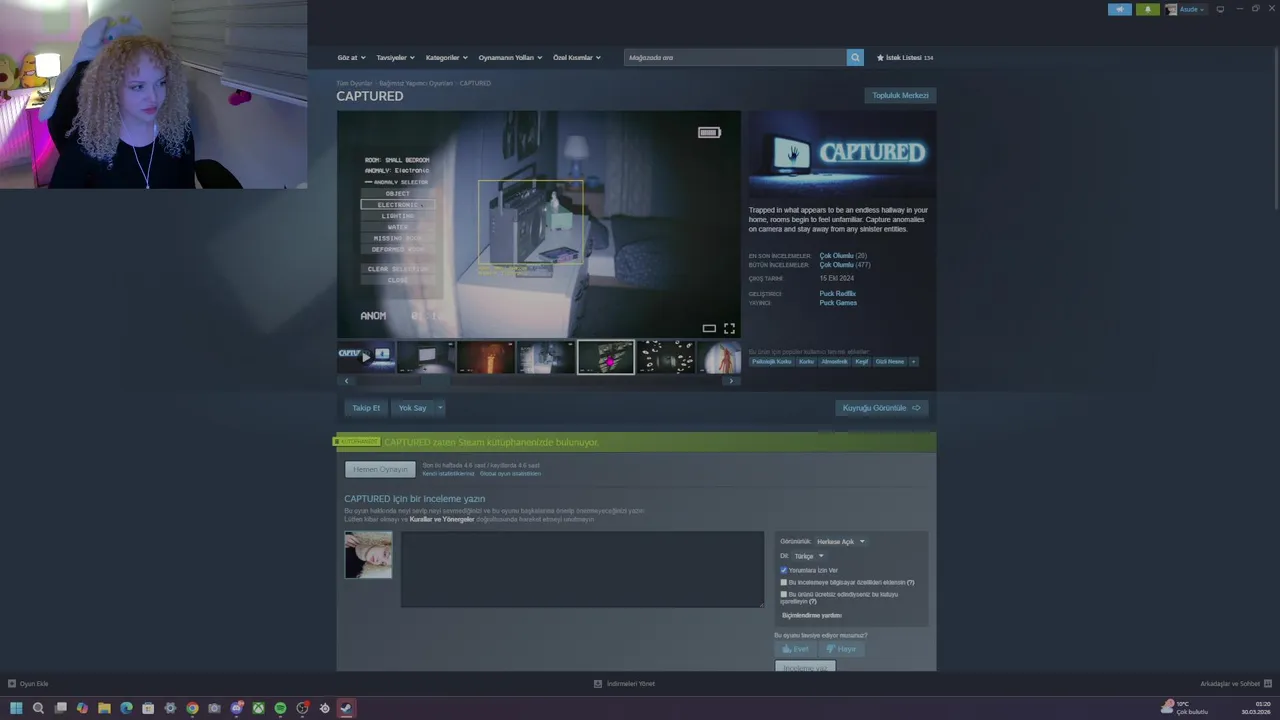The image size is (1280, 720).
Task: Choose Hayır thumbs-down button
Action: [x=841, y=649]
